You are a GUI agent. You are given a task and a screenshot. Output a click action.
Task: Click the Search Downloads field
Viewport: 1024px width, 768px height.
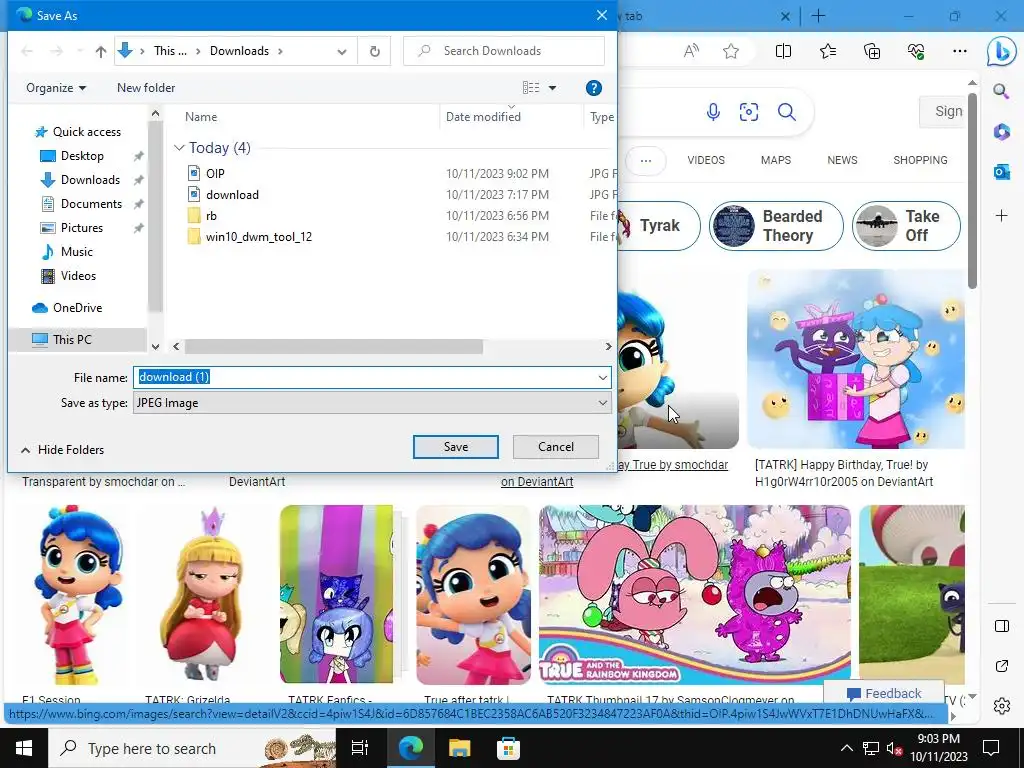click(x=504, y=51)
